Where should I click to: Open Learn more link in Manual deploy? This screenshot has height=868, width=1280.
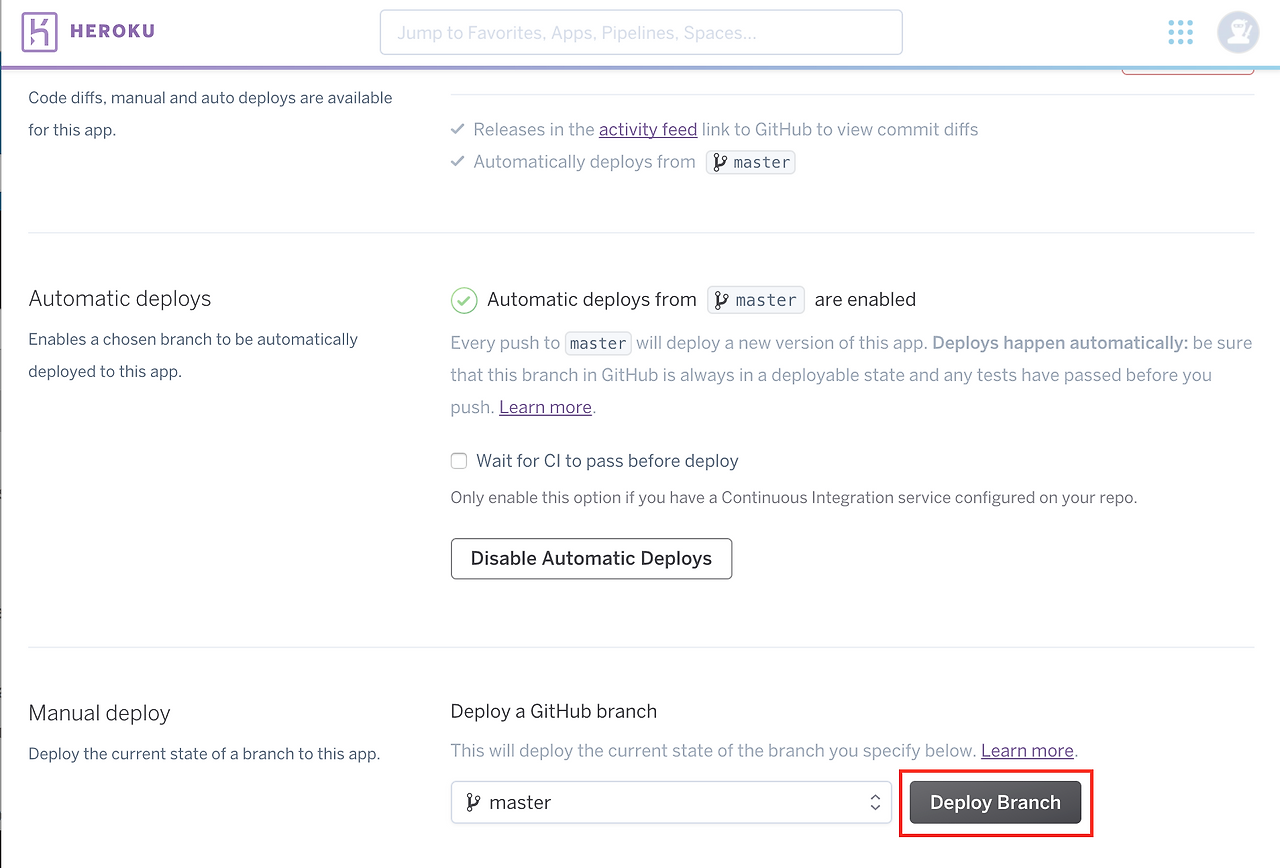[x=1027, y=750]
